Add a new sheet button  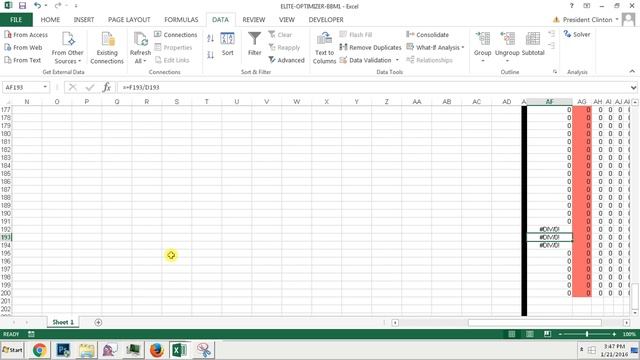pyautogui.click(x=98, y=322)
